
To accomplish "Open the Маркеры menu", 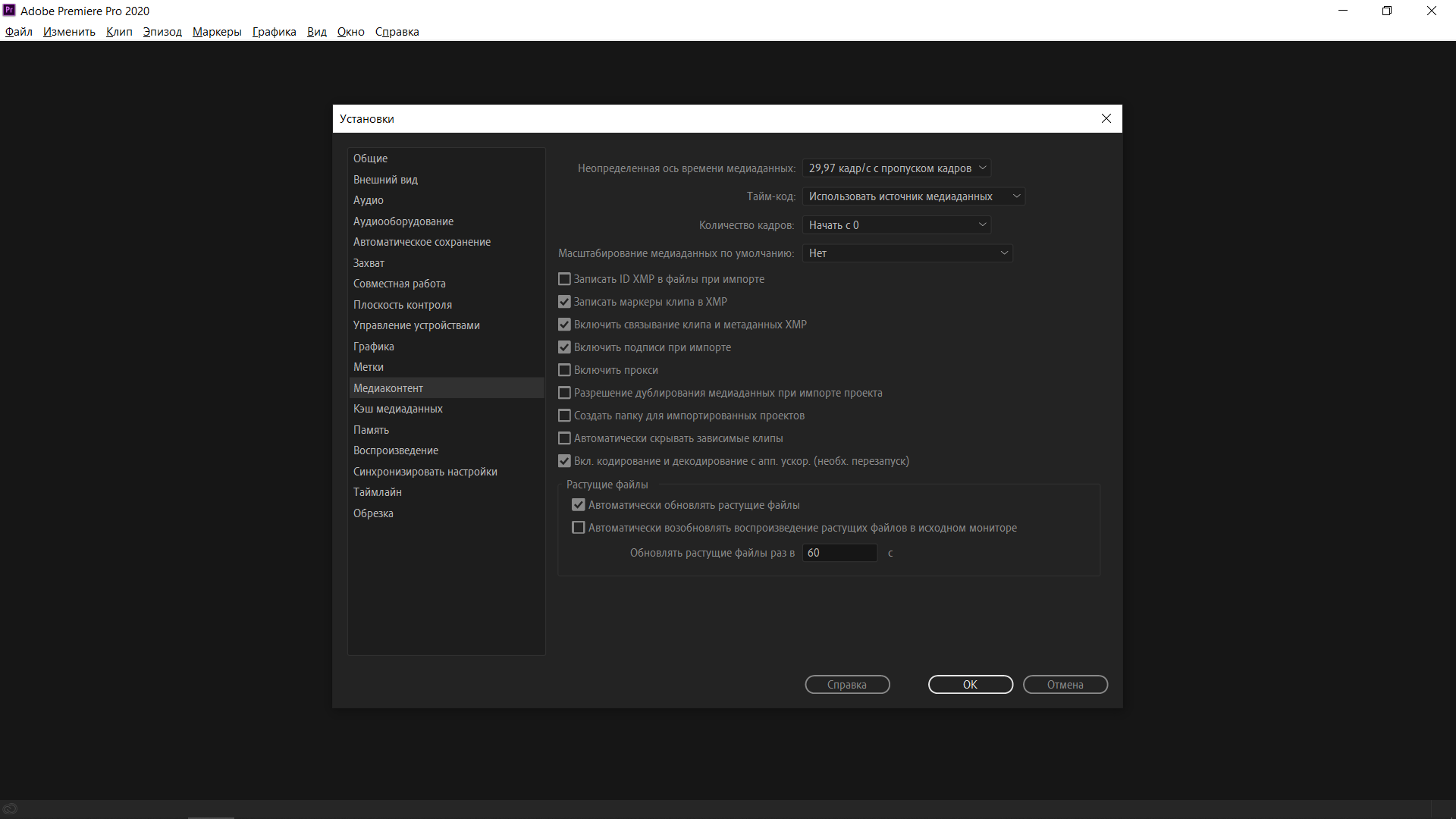I will pyautogui.click(x=217, y=32).
